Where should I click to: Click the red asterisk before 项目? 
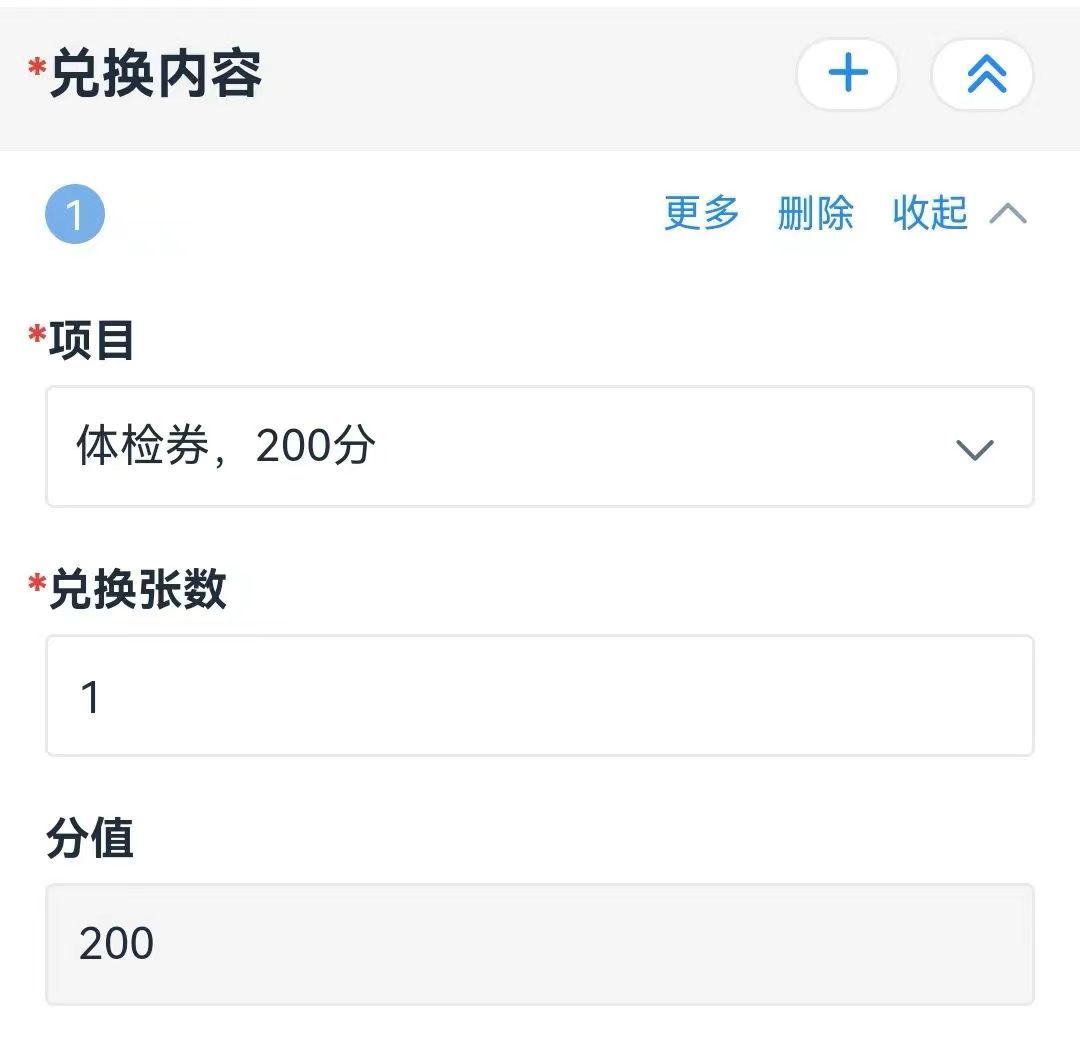tap(37, 334)
